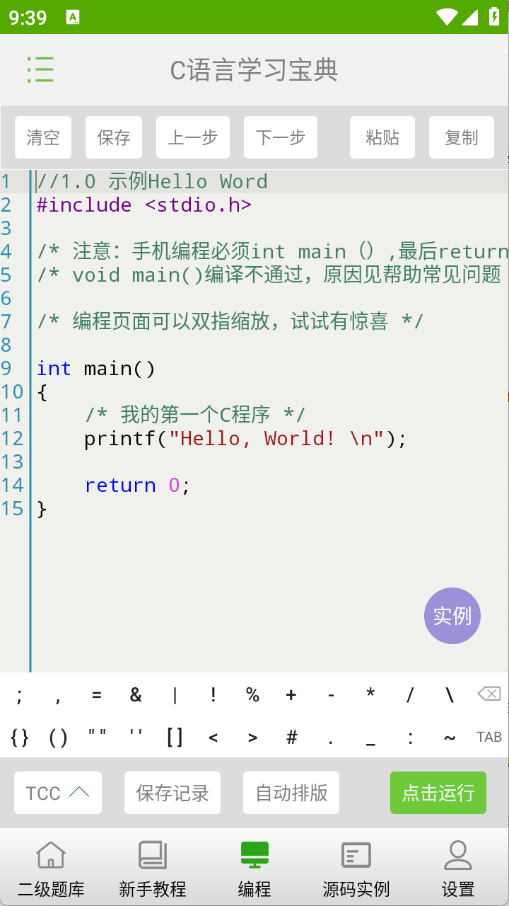Insert double quotes key
The width and height of the screenshot is (509, 906).
tap(96, 735)
